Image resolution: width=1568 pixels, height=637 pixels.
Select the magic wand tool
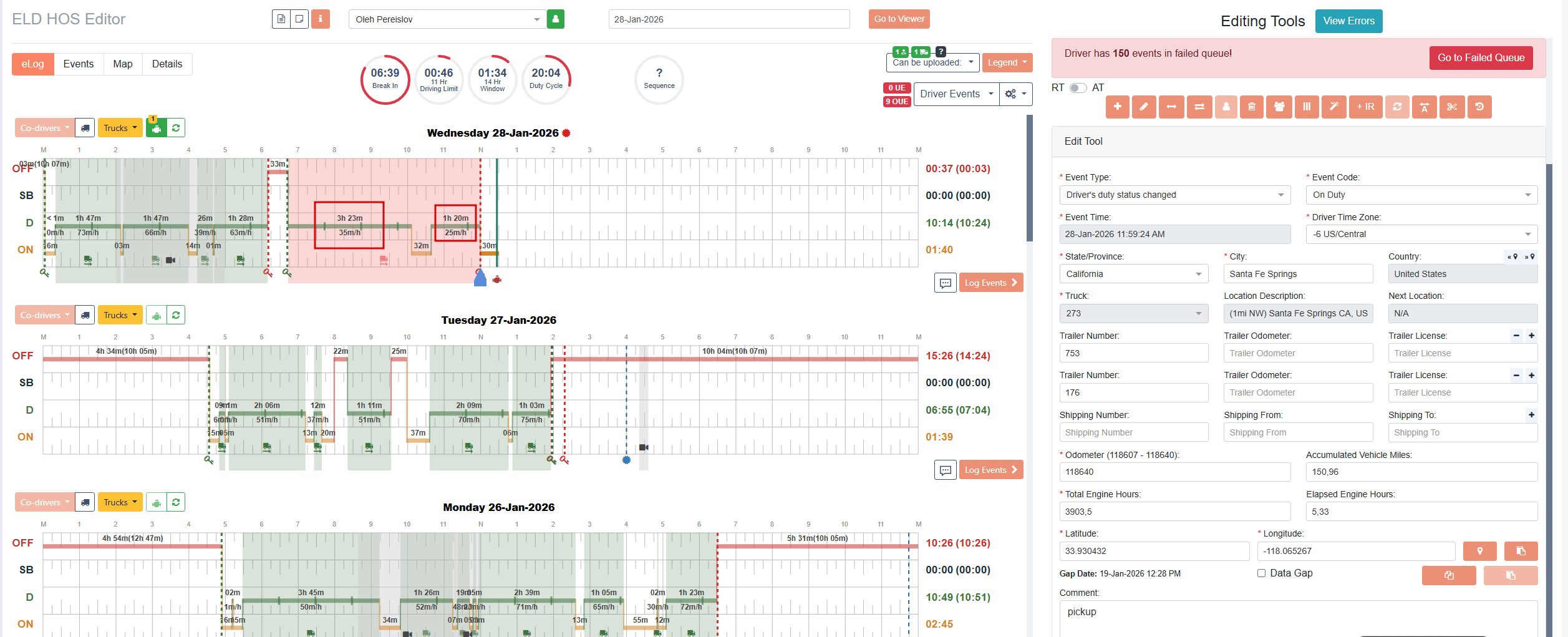(1334, 107)
